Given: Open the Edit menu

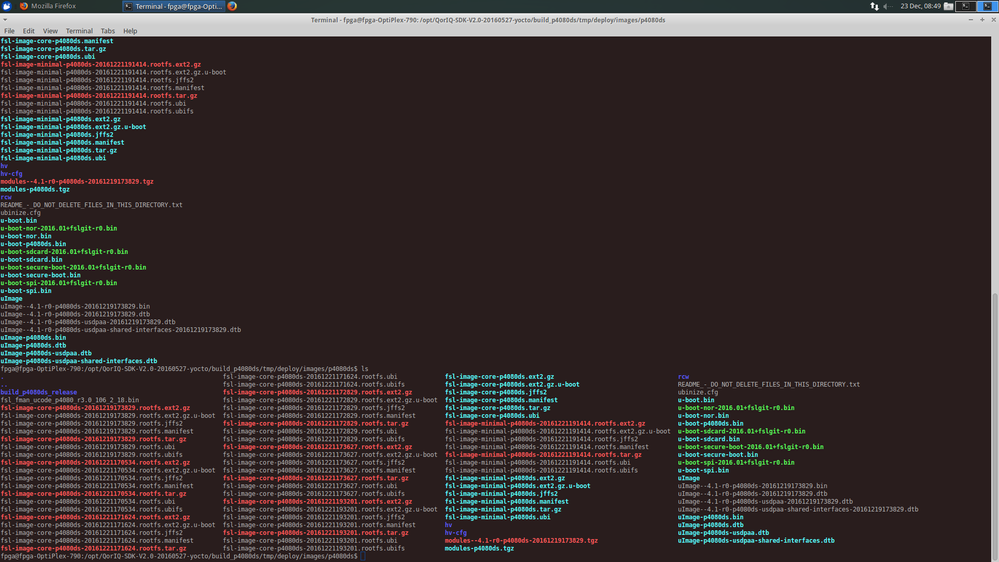Looking at the screenshot, I should pos(29,31).
